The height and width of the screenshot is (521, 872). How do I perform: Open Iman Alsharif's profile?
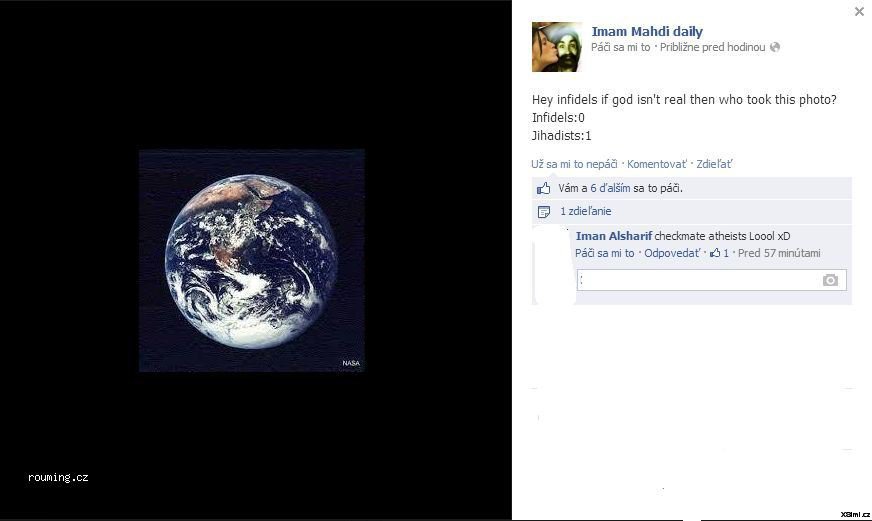point(613,236)
